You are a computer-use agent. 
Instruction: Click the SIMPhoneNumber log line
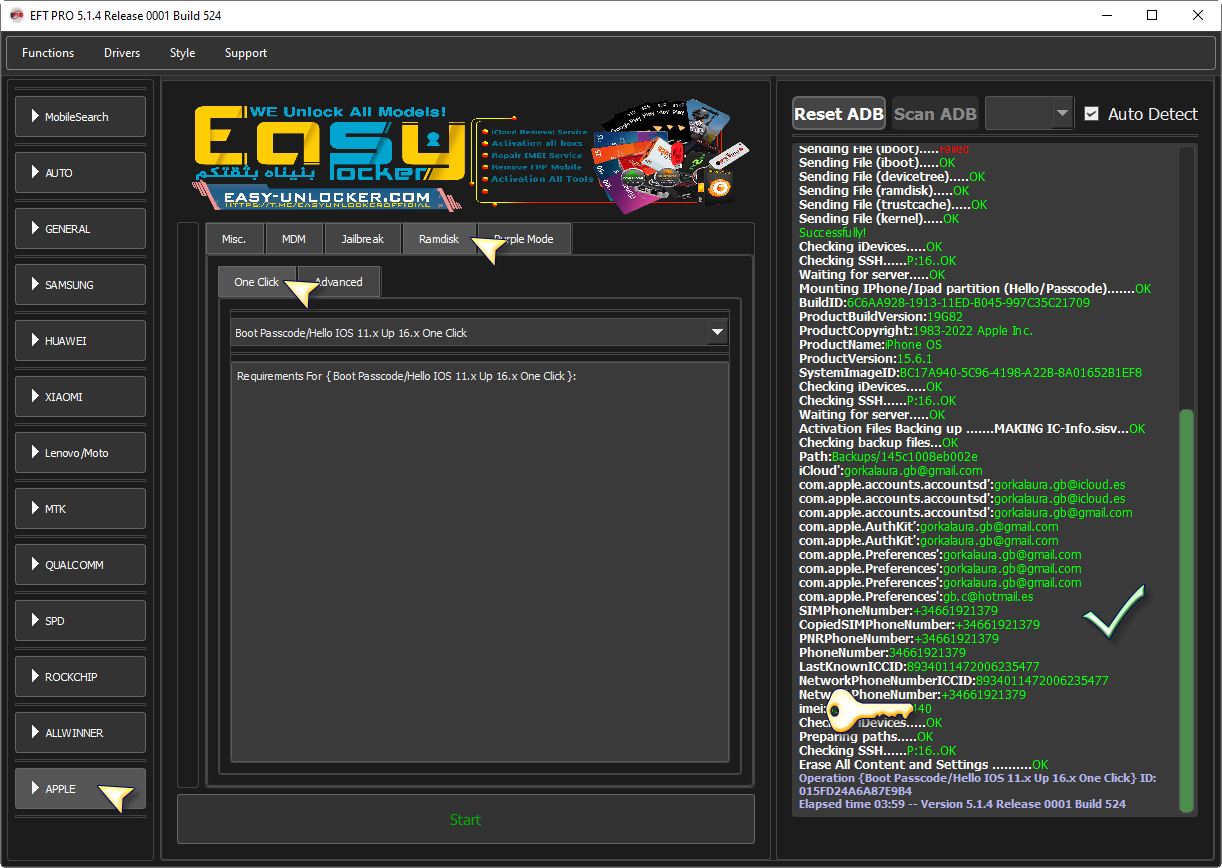coord(898,611)
